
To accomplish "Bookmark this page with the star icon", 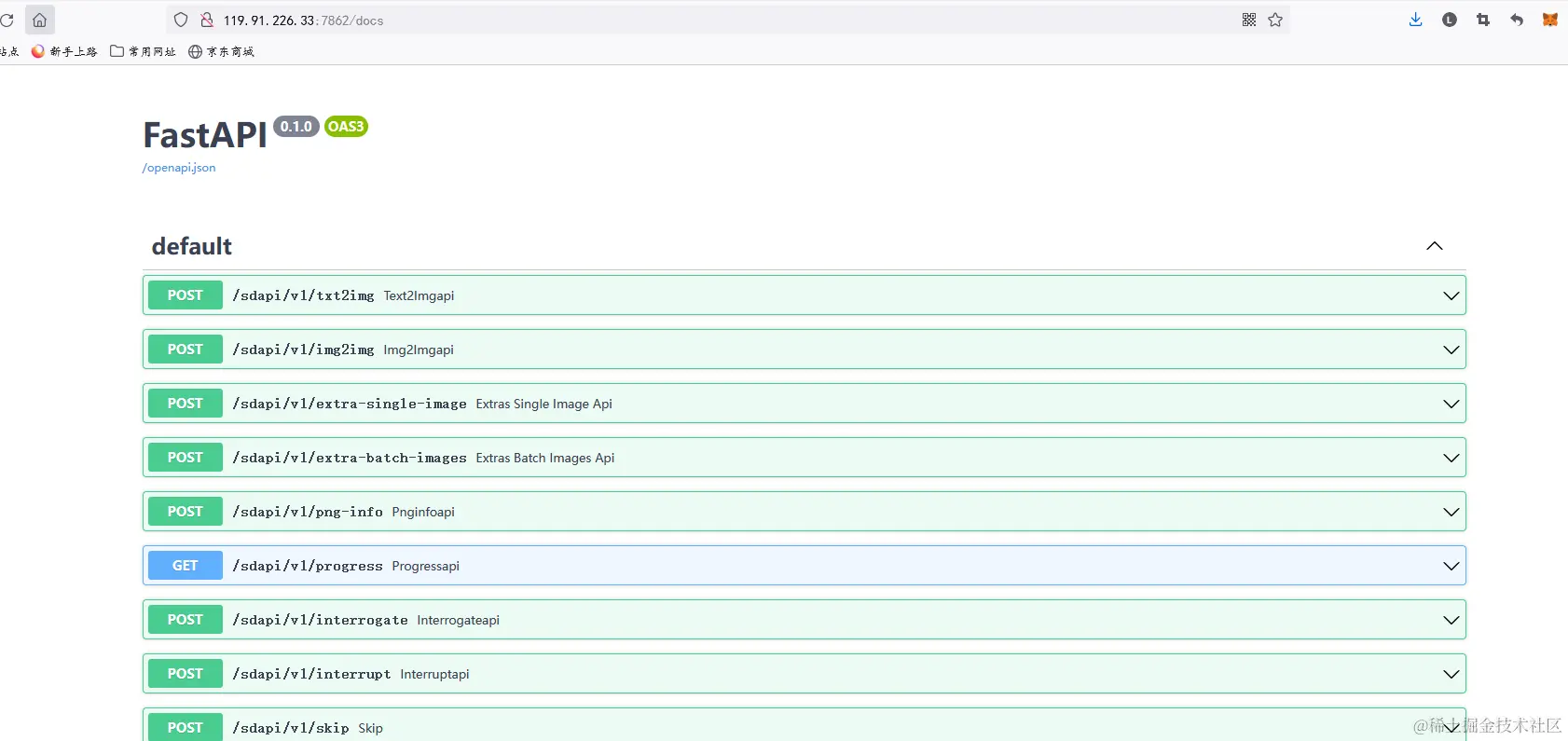I will pos(1275,20).
